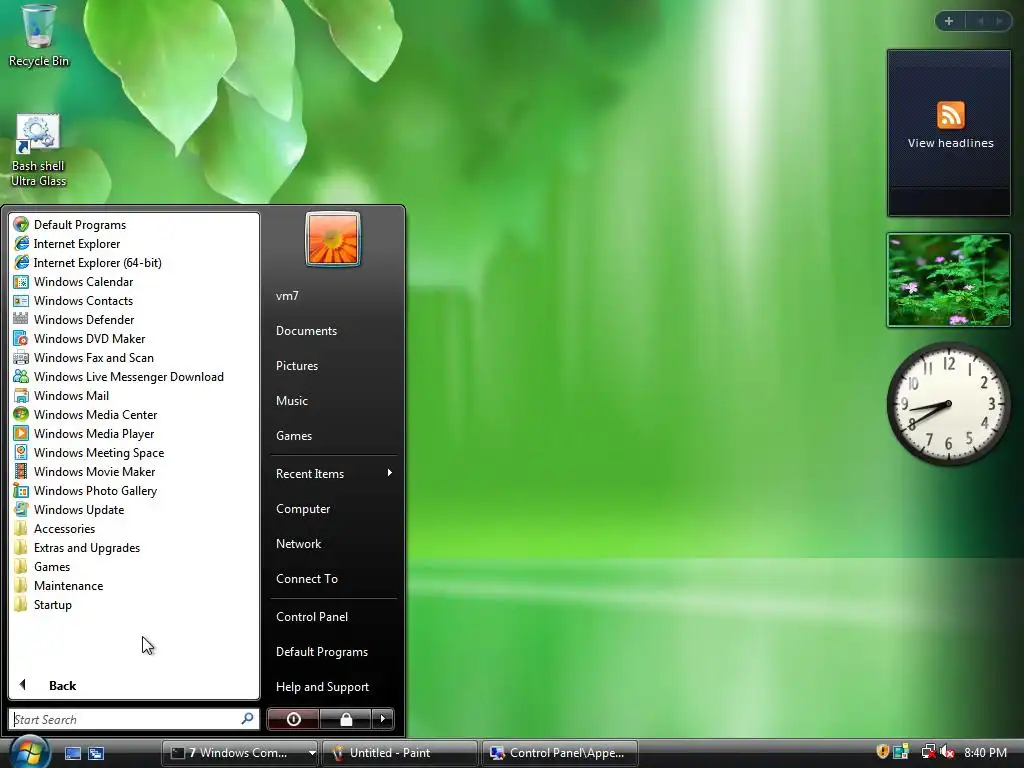The height and width of the screenshot is (768, 1024).
Task: Click the security shield tray icon
Action: tap(882, 752)
